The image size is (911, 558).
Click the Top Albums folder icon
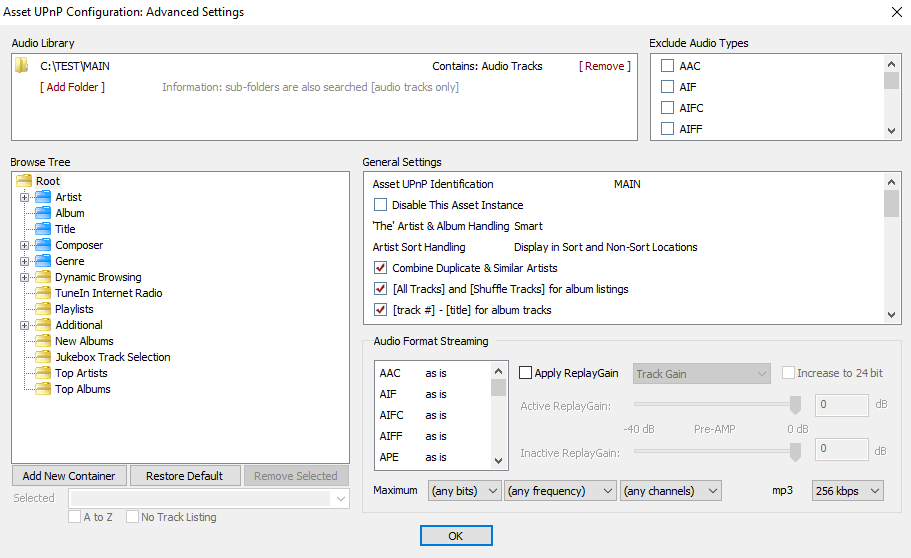tap(43, 389)
